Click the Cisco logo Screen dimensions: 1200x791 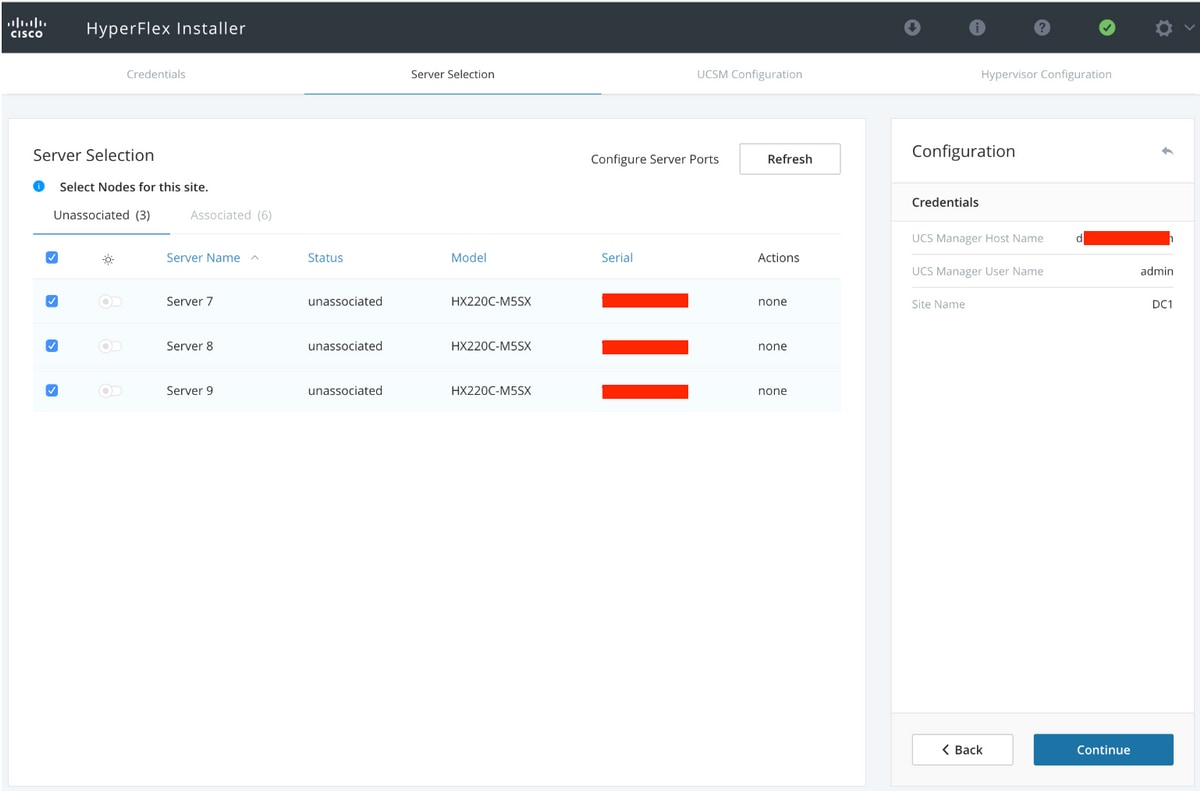(26, 27)
